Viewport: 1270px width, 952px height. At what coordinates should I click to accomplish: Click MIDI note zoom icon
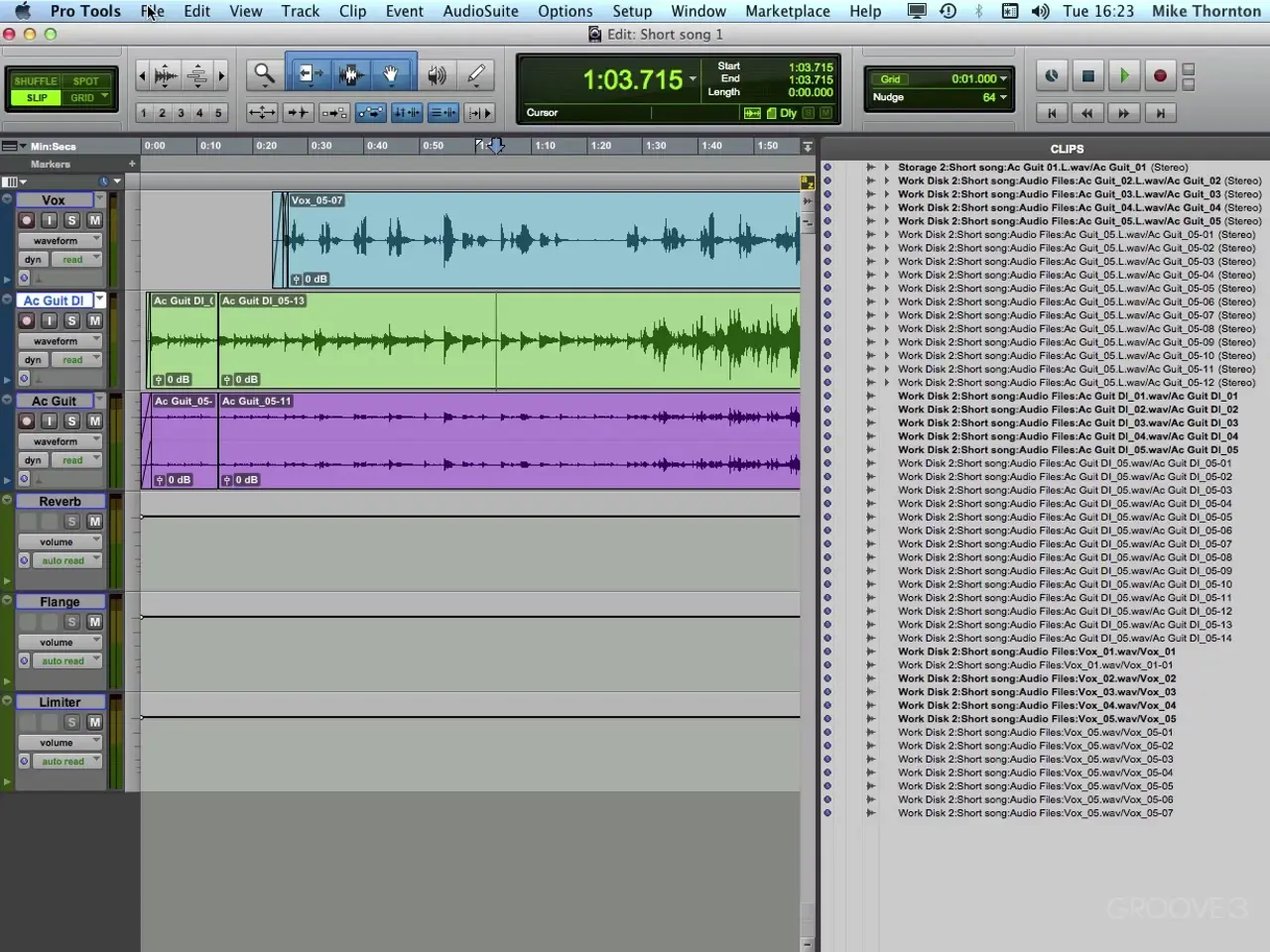[x=197, y=75]
